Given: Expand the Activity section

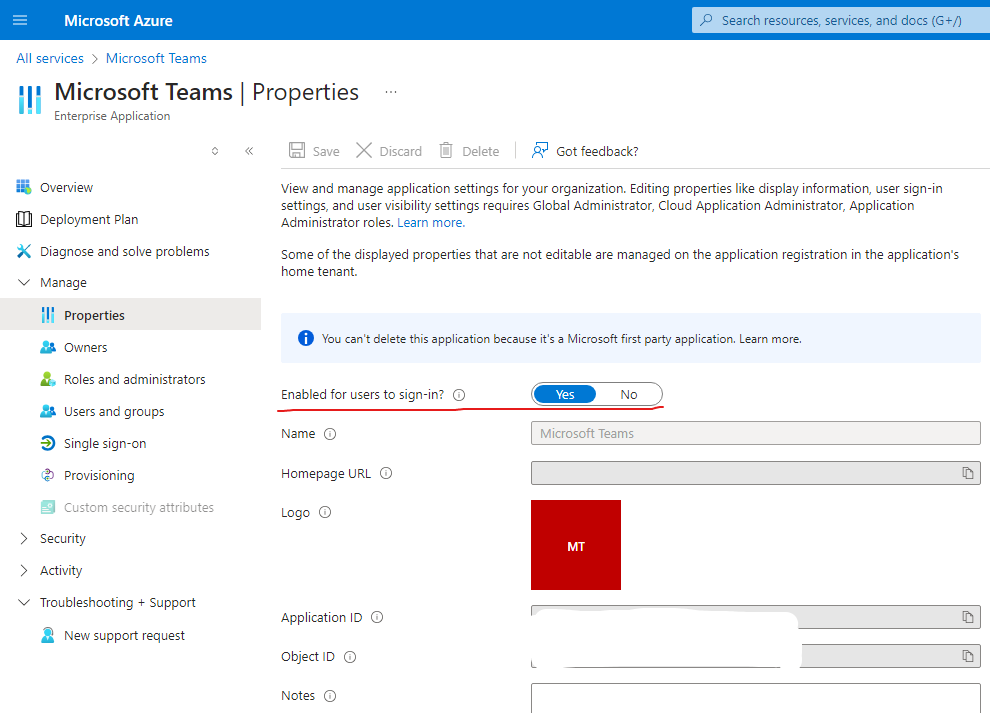Looking at the screenshot, I should point(24,570).
